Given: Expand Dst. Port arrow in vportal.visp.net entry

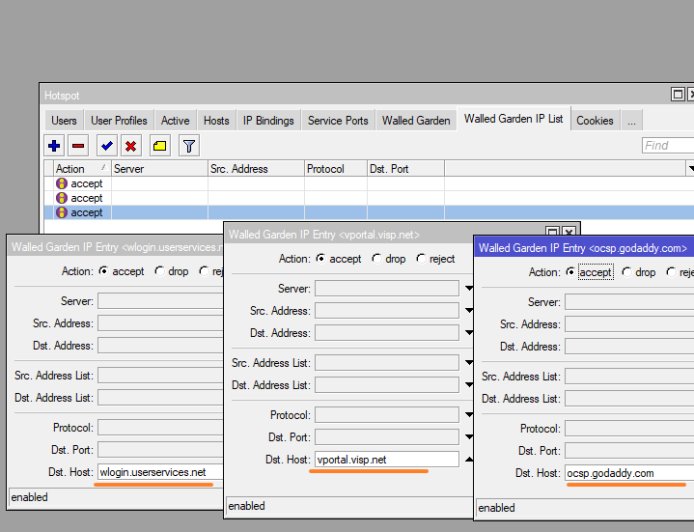Looking at the screenshot, I should (x=469, y=437).
